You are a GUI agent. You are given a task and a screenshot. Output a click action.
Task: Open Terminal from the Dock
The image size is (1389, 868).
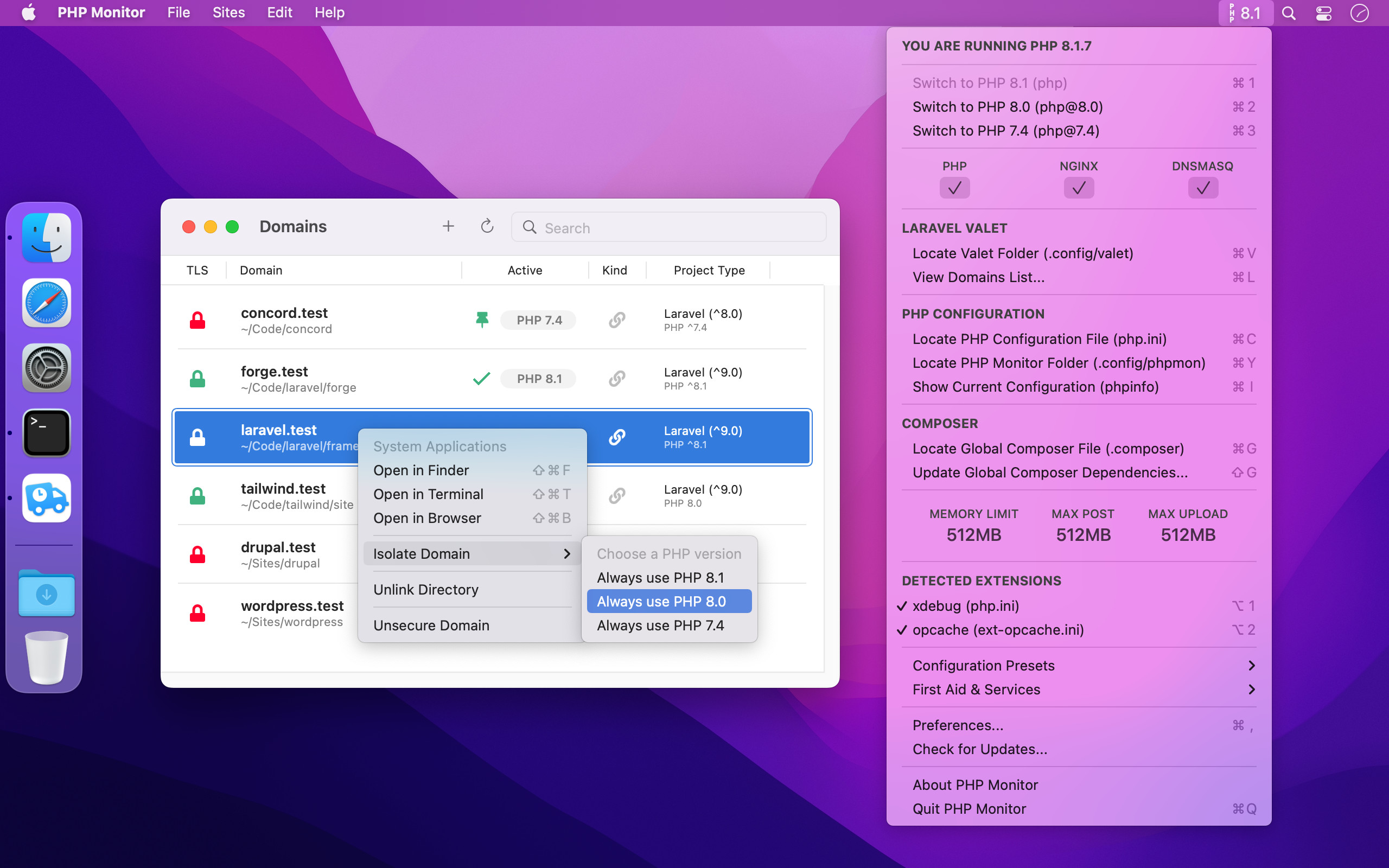(x=47, y=433)
